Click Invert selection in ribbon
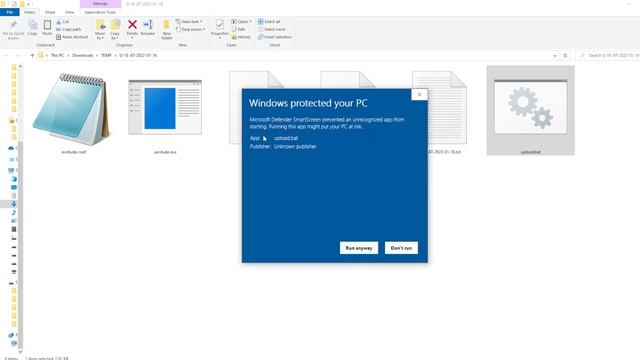Screen dimensions: 640x360 tap(275, 37)
